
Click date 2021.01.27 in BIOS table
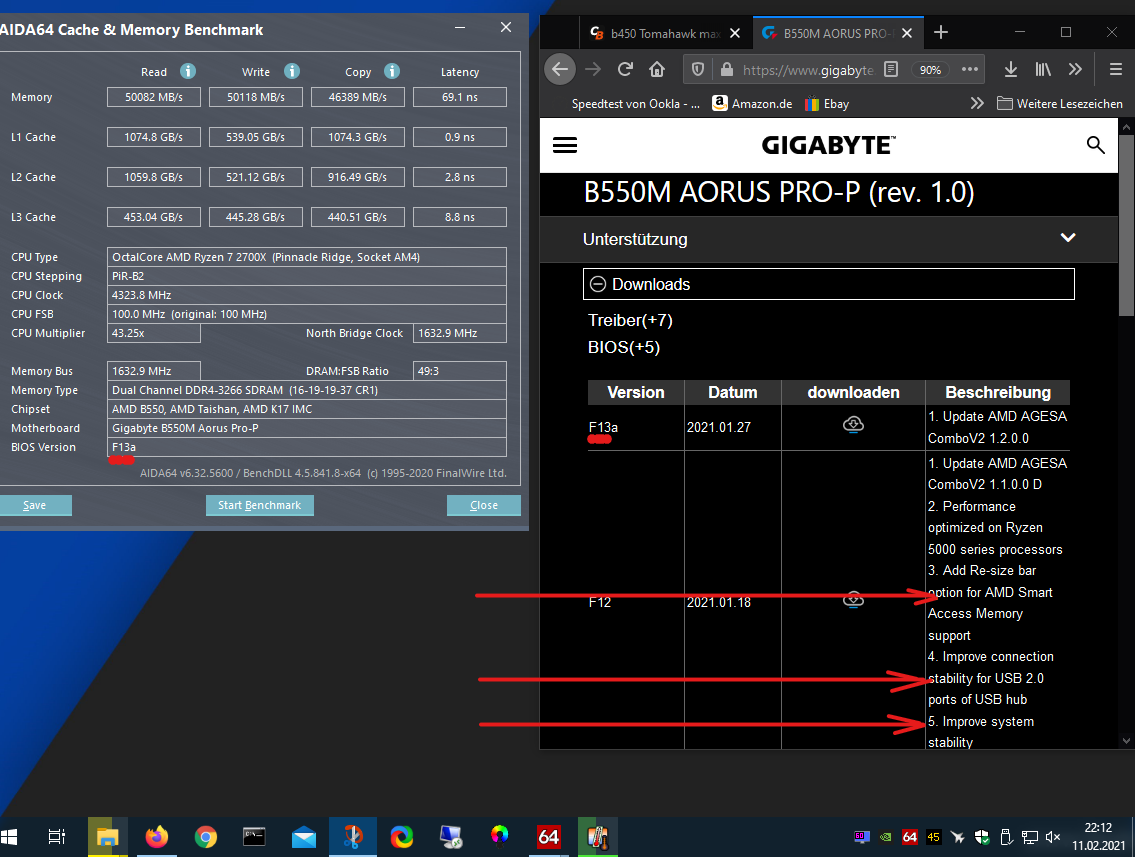tap(719, 428)
